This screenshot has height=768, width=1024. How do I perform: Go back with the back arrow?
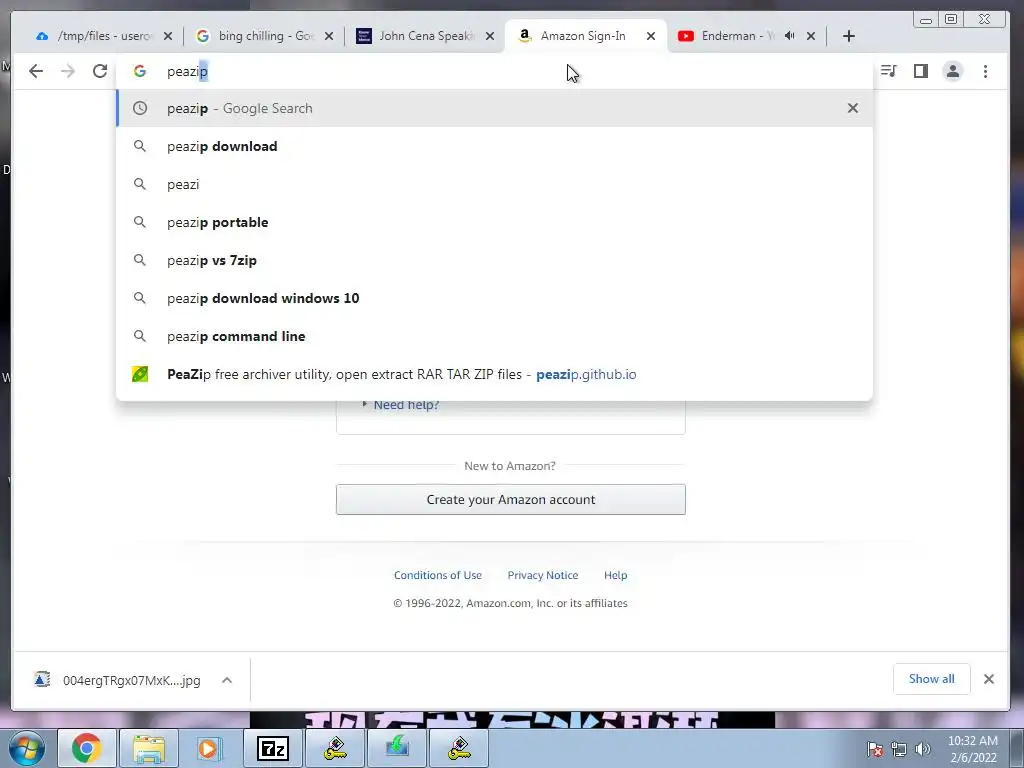36,71
